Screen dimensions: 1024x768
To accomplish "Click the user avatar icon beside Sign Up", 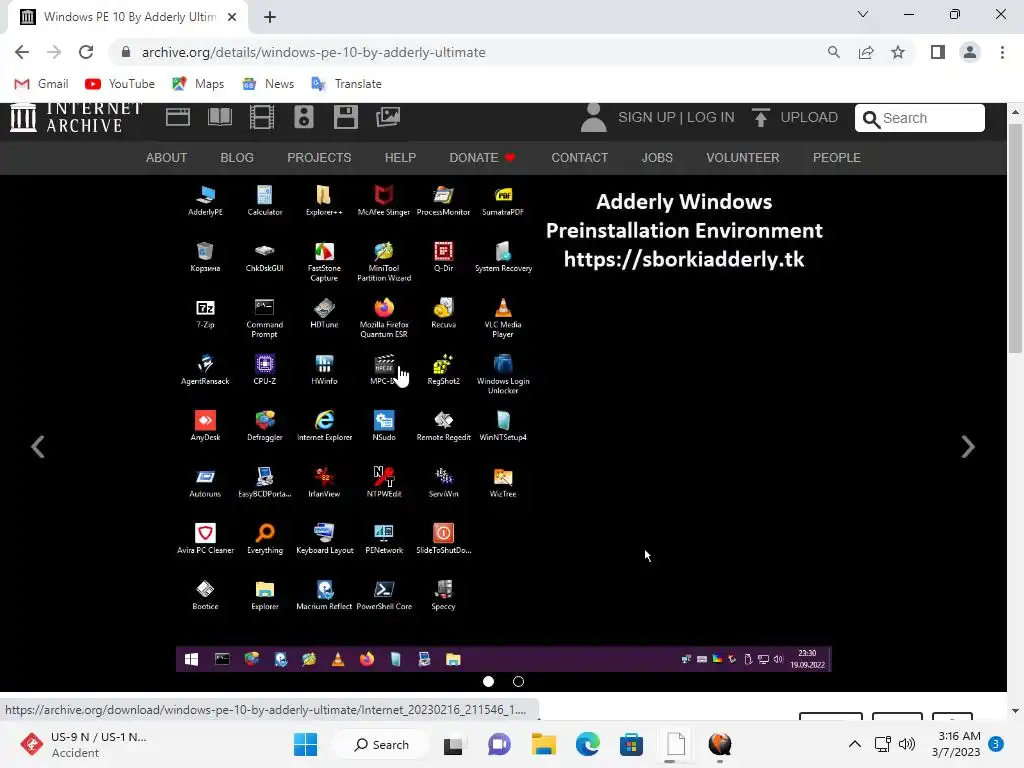I will click(x=593, y=118).
